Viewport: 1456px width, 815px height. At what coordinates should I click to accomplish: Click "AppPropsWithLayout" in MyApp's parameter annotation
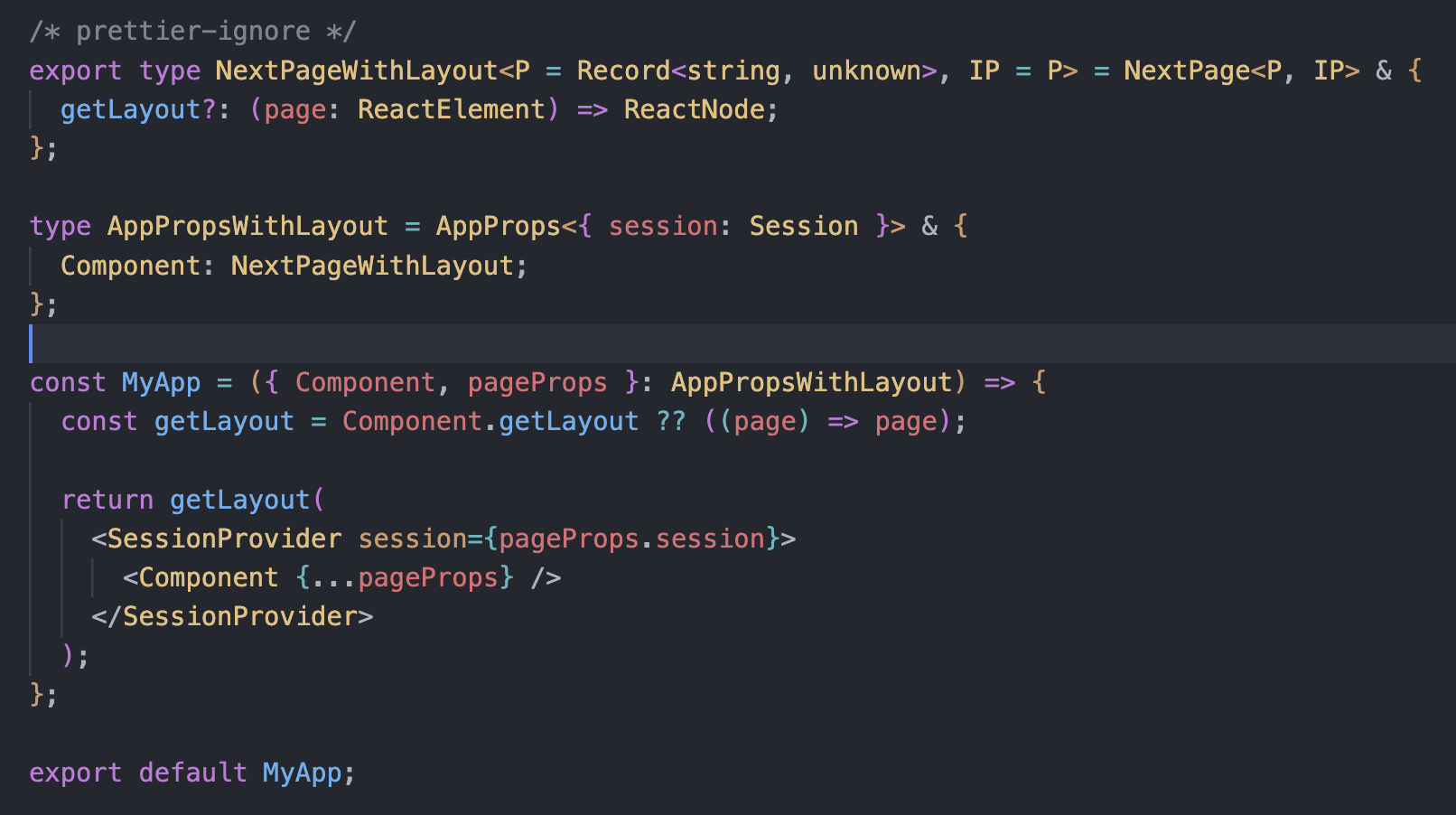[811, 382]
